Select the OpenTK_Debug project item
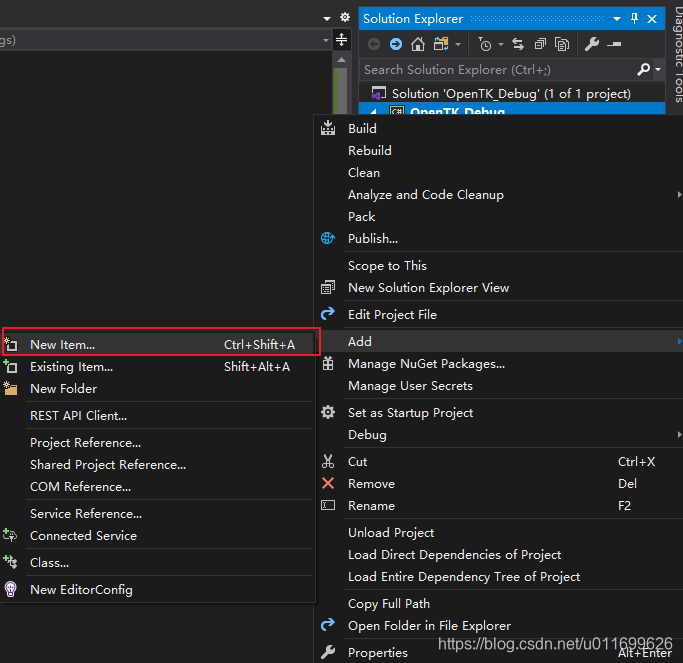Viewport: 683px width, 663px height. click(457, 111)
